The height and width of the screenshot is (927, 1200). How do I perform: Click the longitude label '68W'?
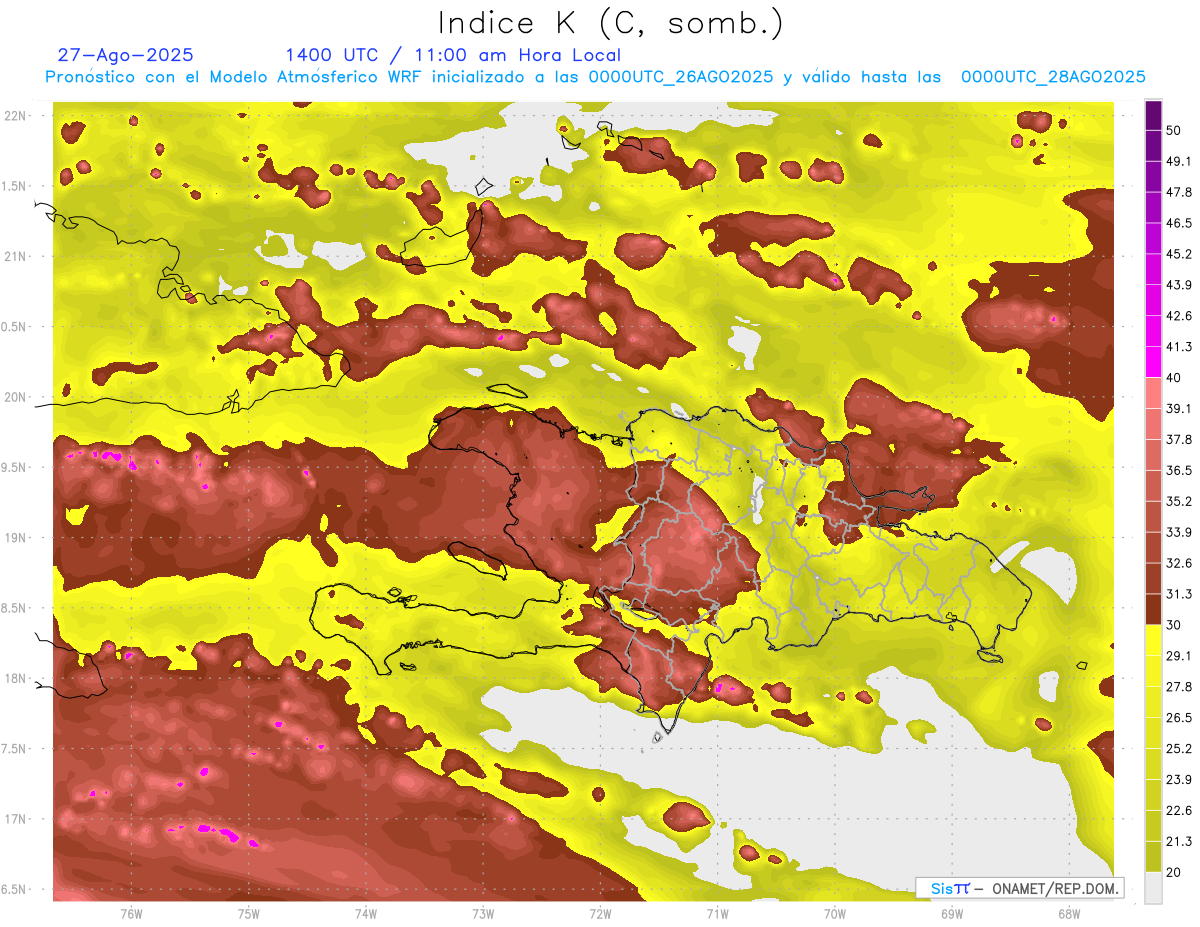pos(1068,914)
